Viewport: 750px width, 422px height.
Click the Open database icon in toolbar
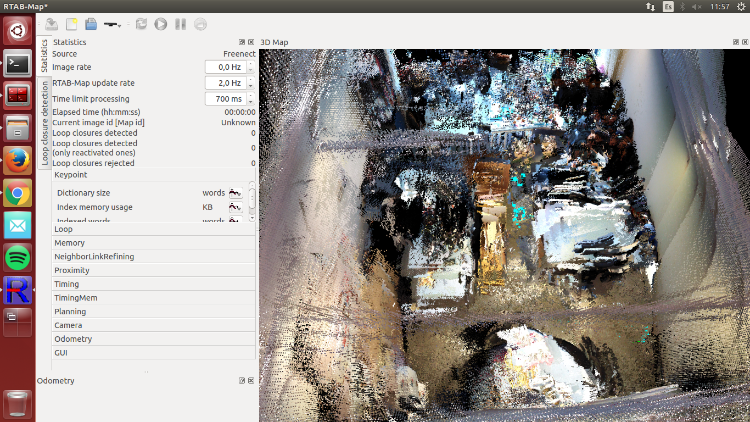point(90,23)
